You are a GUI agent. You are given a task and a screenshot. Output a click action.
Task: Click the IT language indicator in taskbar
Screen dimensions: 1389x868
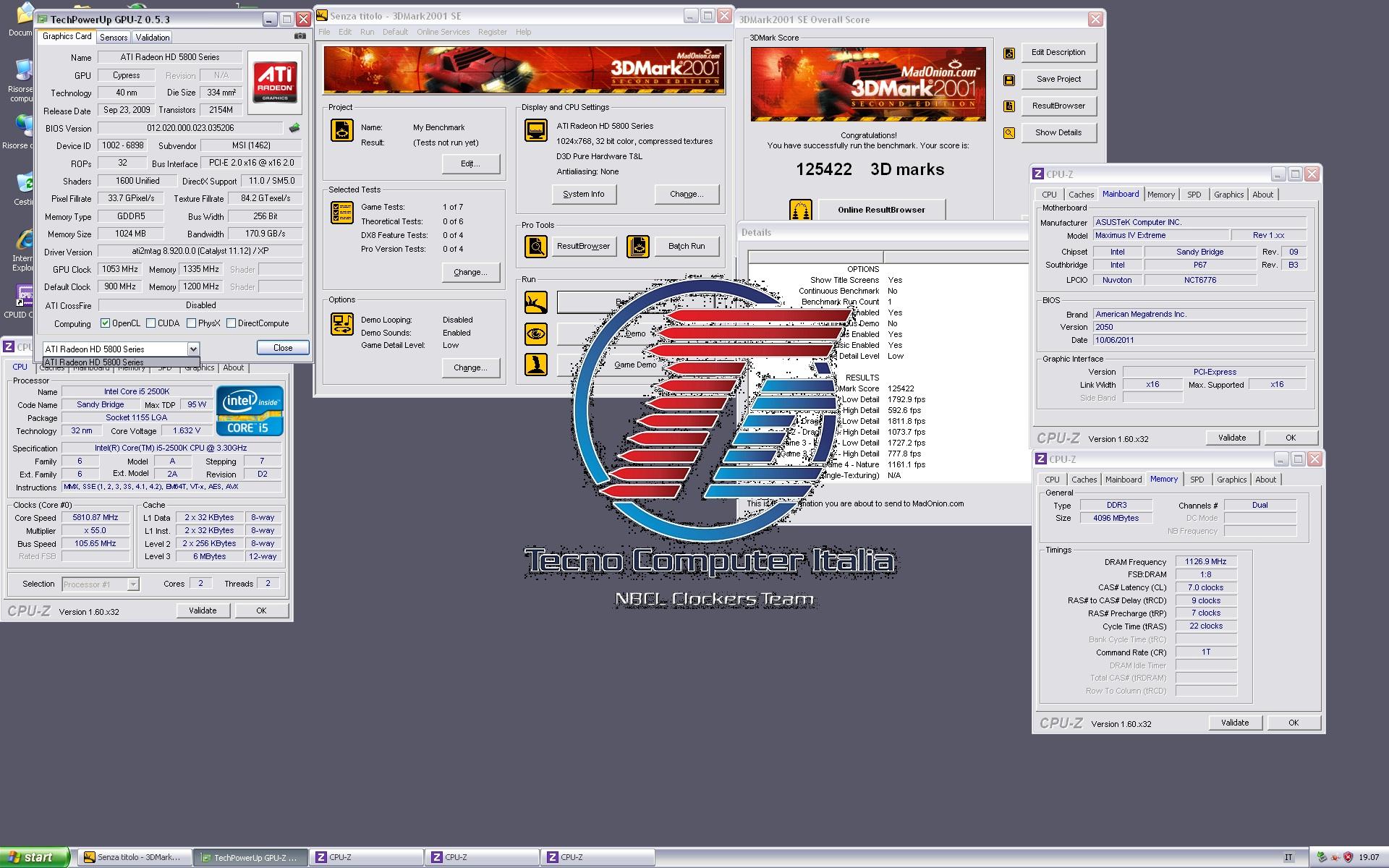tap(1288, 857)
